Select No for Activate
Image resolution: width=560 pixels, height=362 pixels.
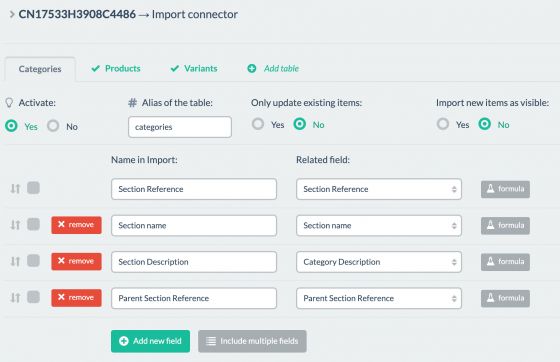pyautogui.click(x=53, y=126)
